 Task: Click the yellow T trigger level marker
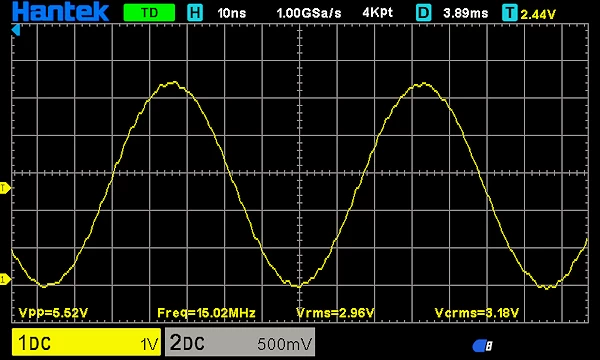tap(5, 188)
